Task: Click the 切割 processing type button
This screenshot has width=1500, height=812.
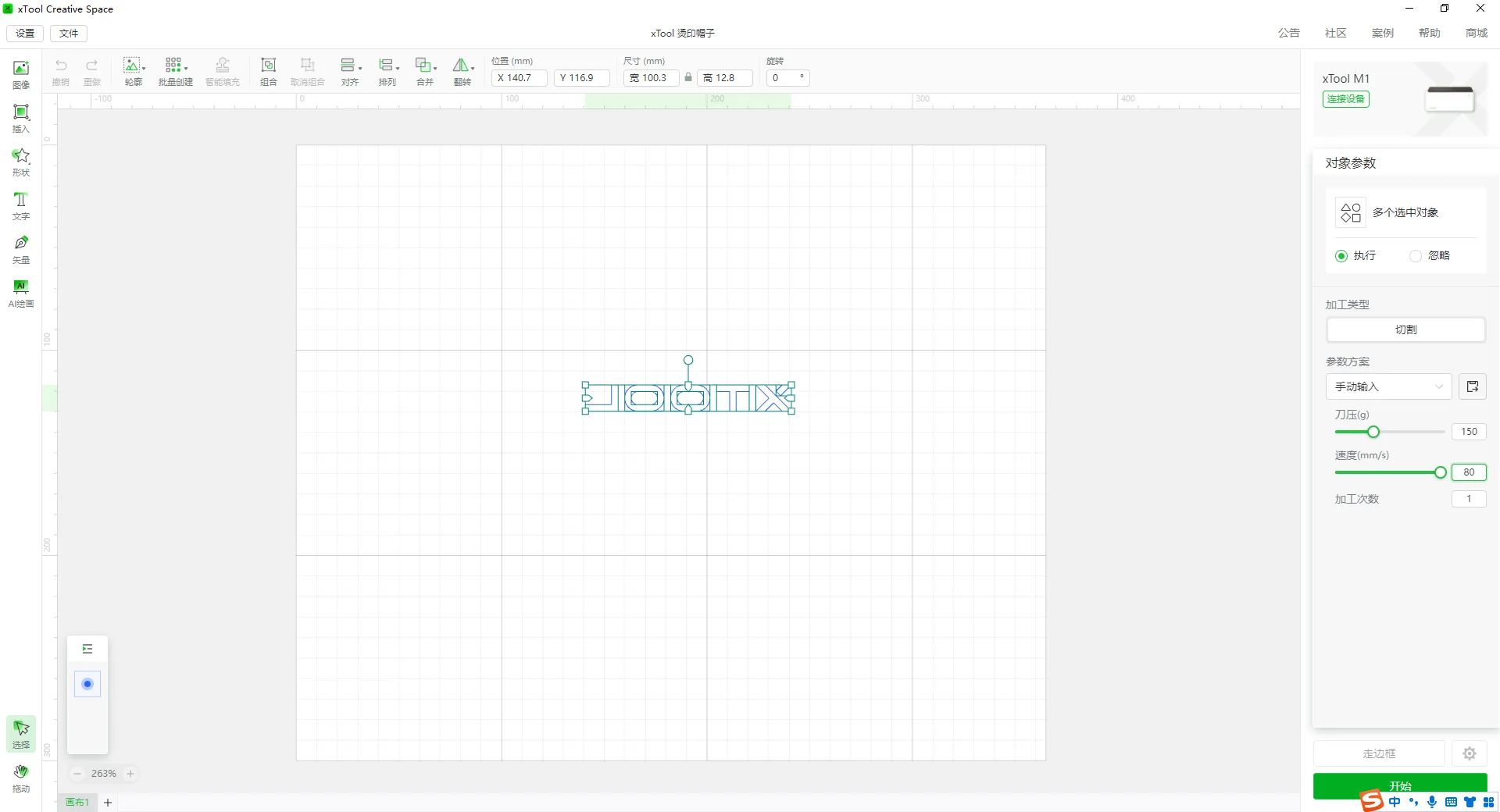Action: 1406,329
